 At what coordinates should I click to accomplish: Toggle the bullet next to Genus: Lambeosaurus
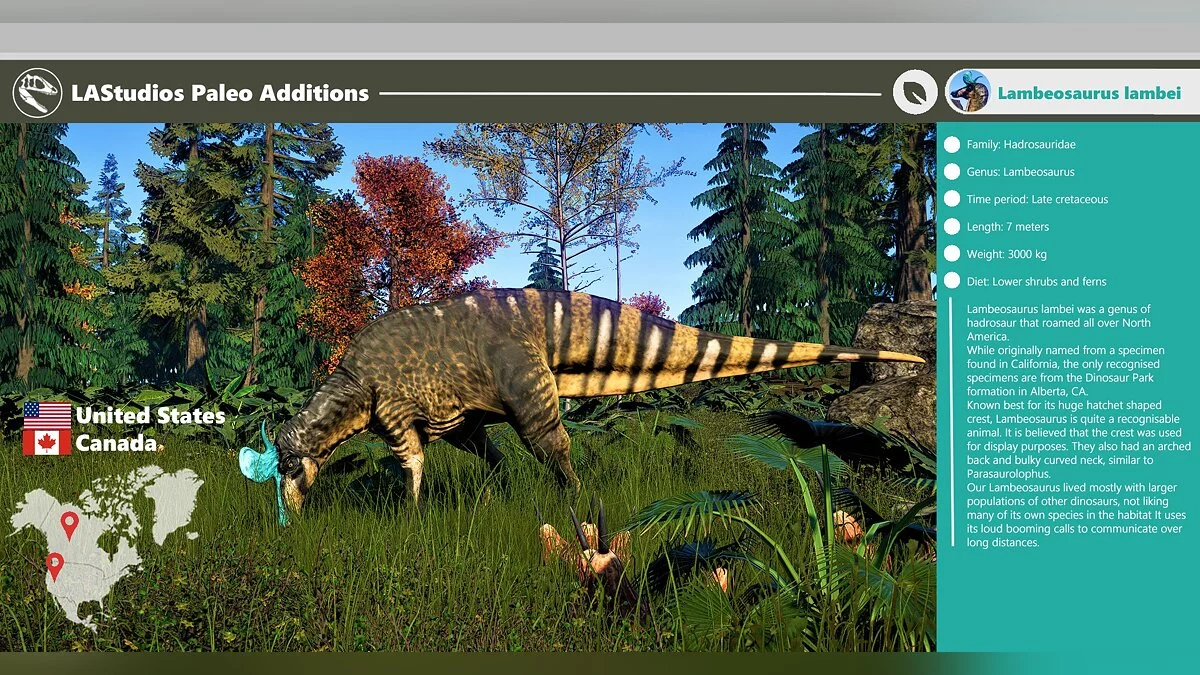tap(951, 171)
